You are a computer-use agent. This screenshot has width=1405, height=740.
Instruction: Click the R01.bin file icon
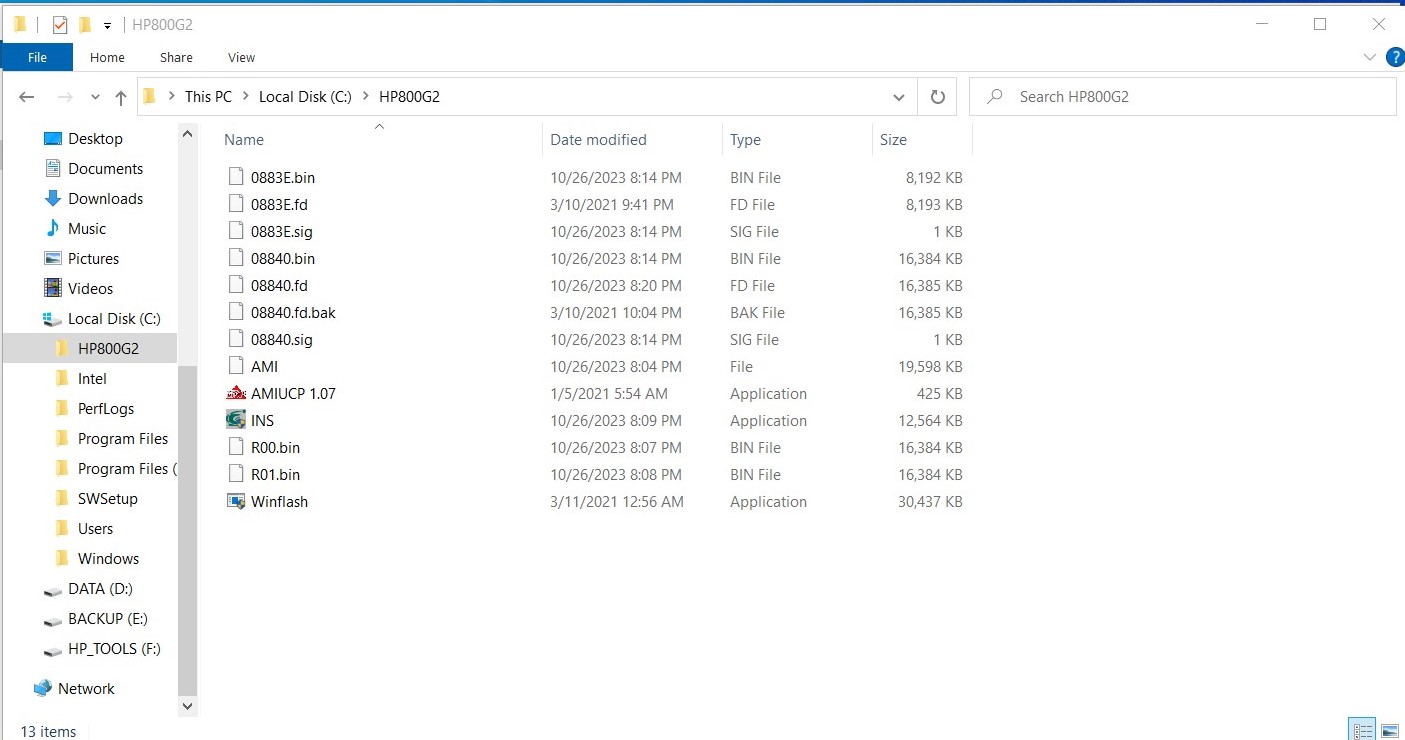[x=236, y=474]
